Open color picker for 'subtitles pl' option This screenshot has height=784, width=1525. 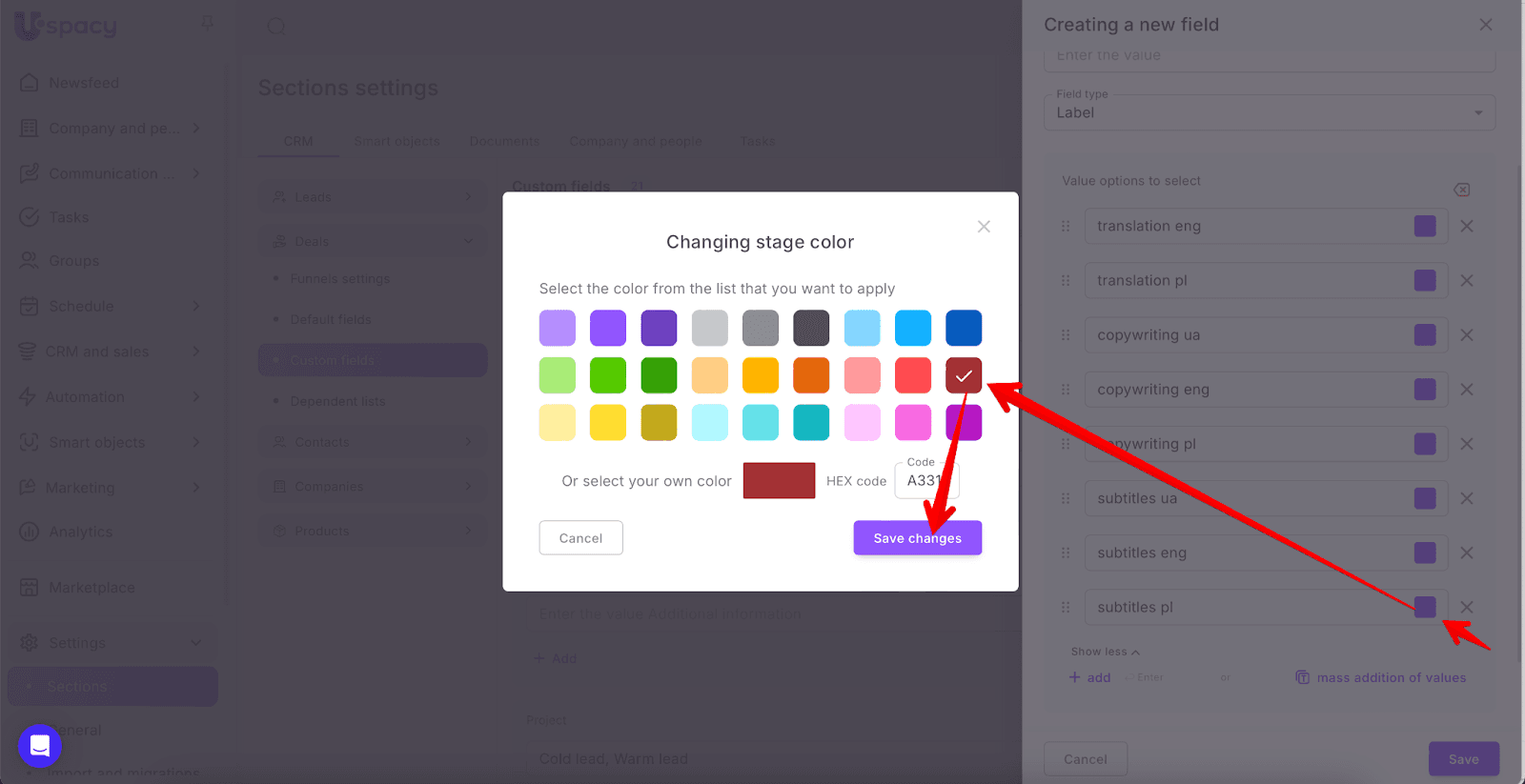point(1425,608)
